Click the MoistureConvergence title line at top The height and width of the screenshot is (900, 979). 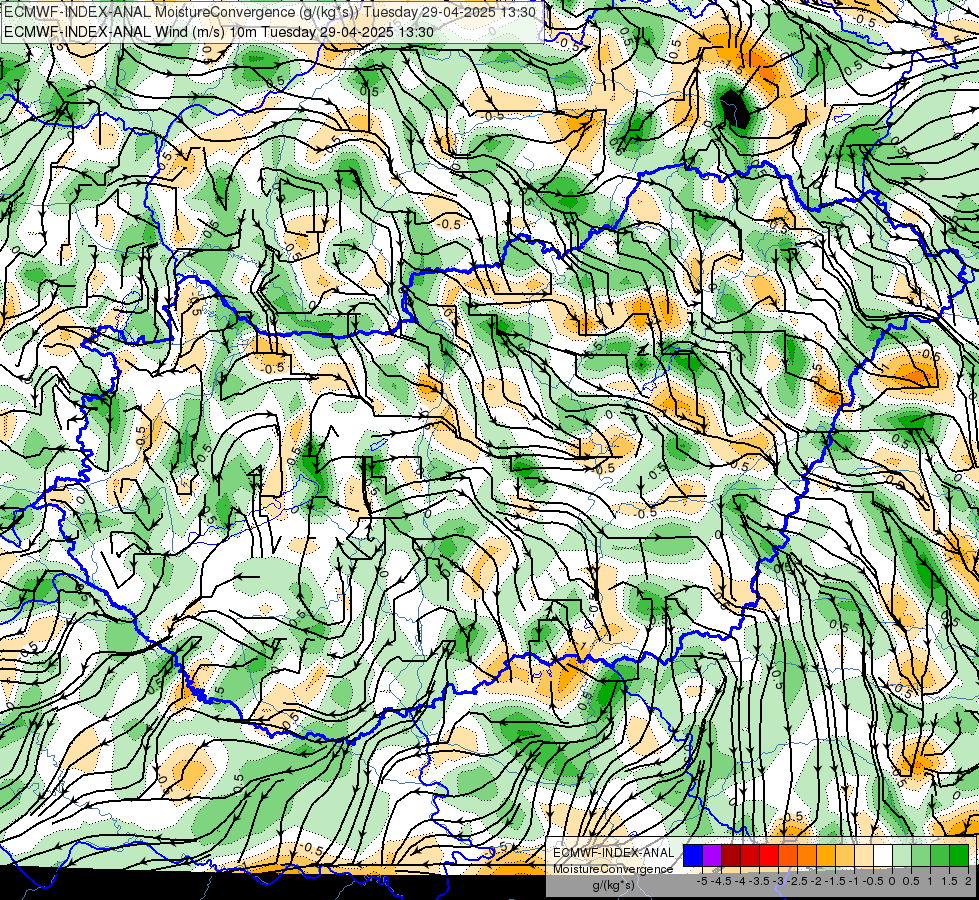(x=269, y=12)
